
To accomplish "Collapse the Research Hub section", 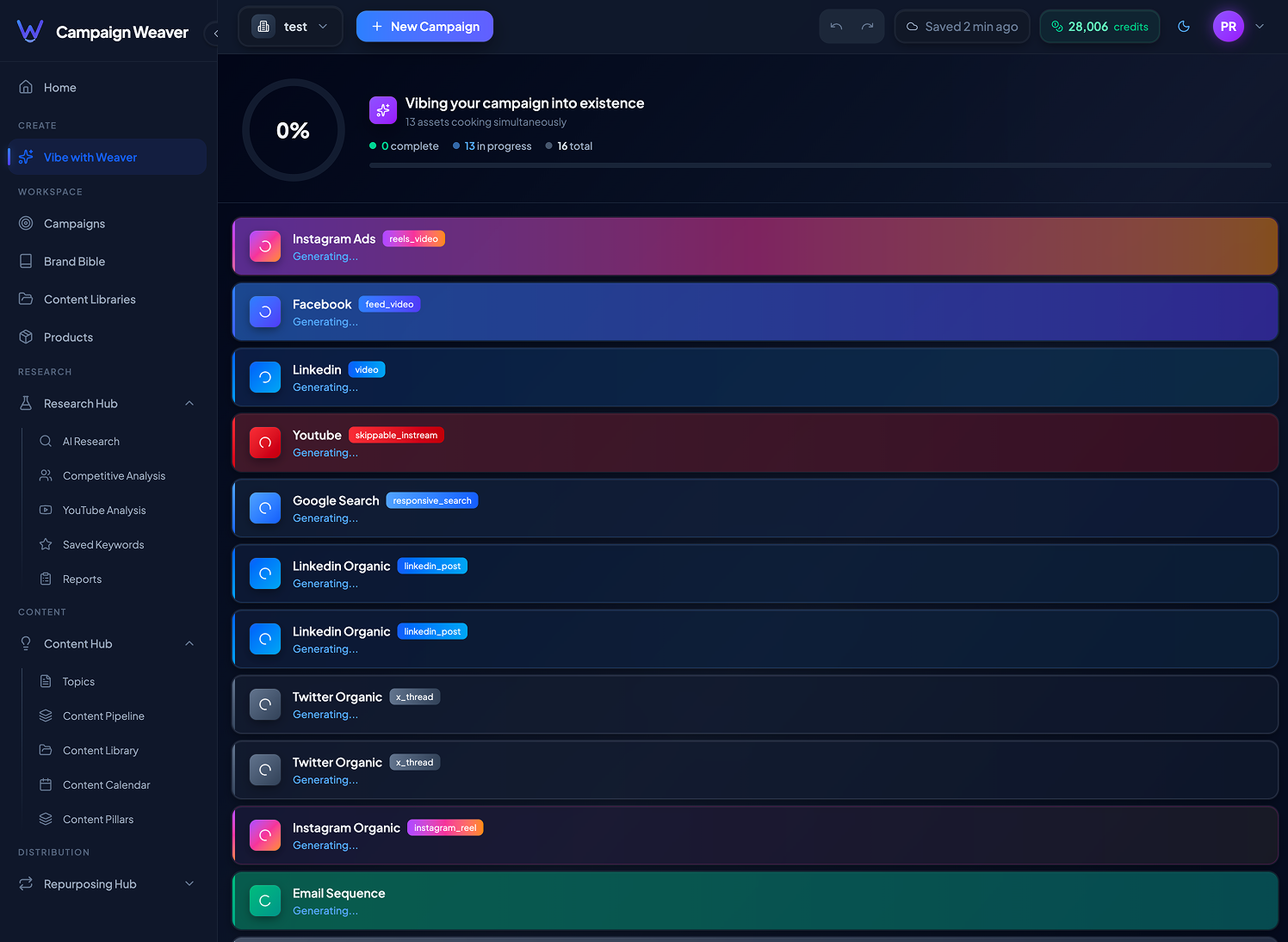I will point(189,403).
